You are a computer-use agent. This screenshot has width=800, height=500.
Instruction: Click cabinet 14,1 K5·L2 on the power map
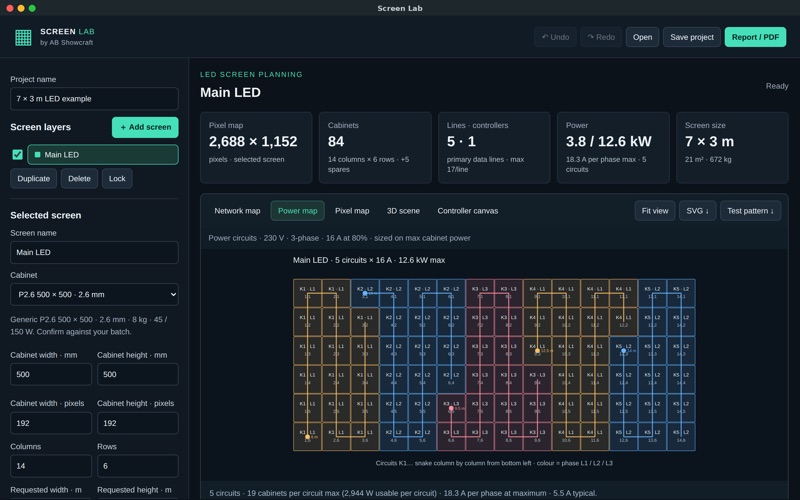click(x=681, y=293)
